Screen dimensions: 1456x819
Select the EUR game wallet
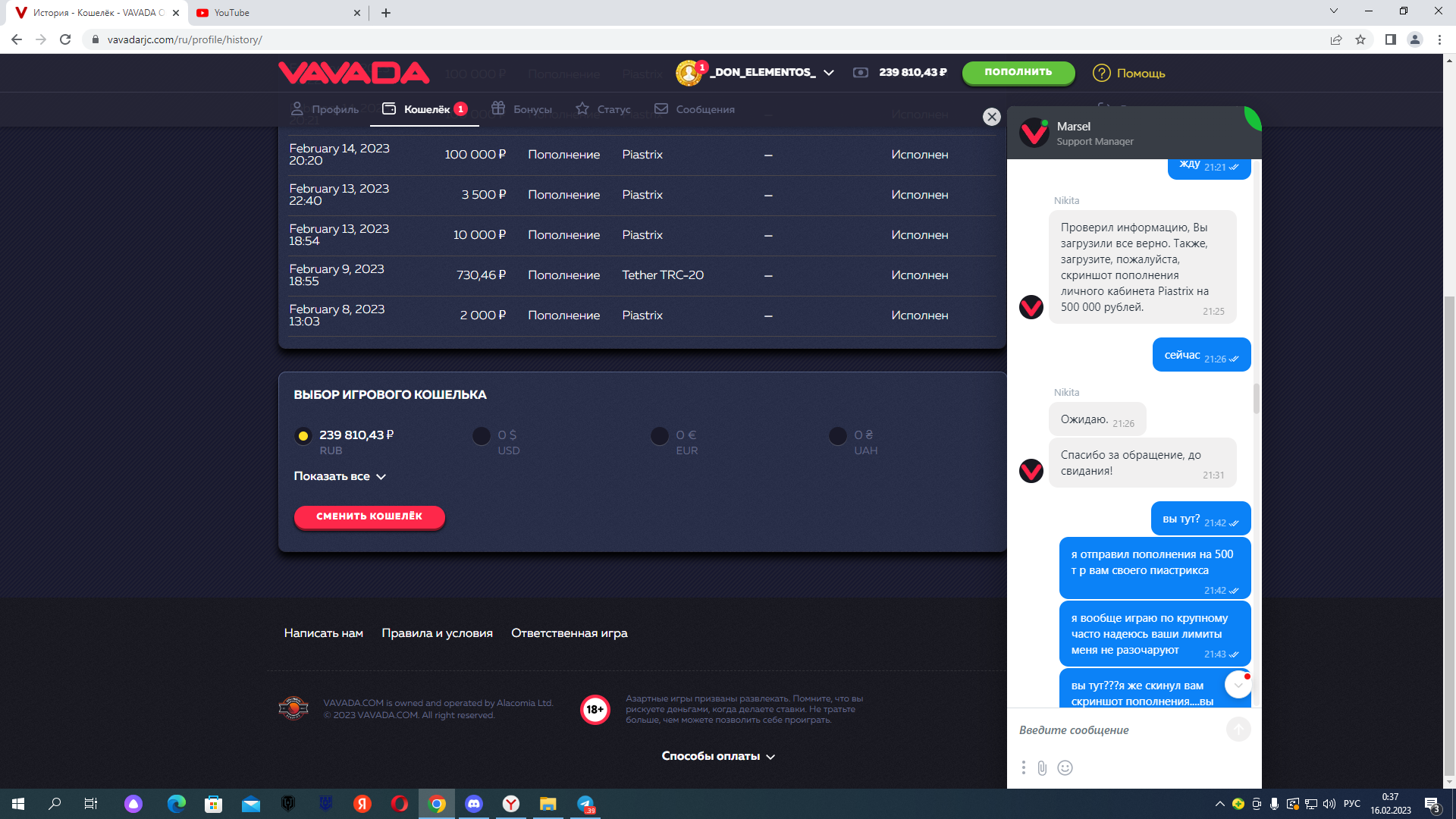660,436
